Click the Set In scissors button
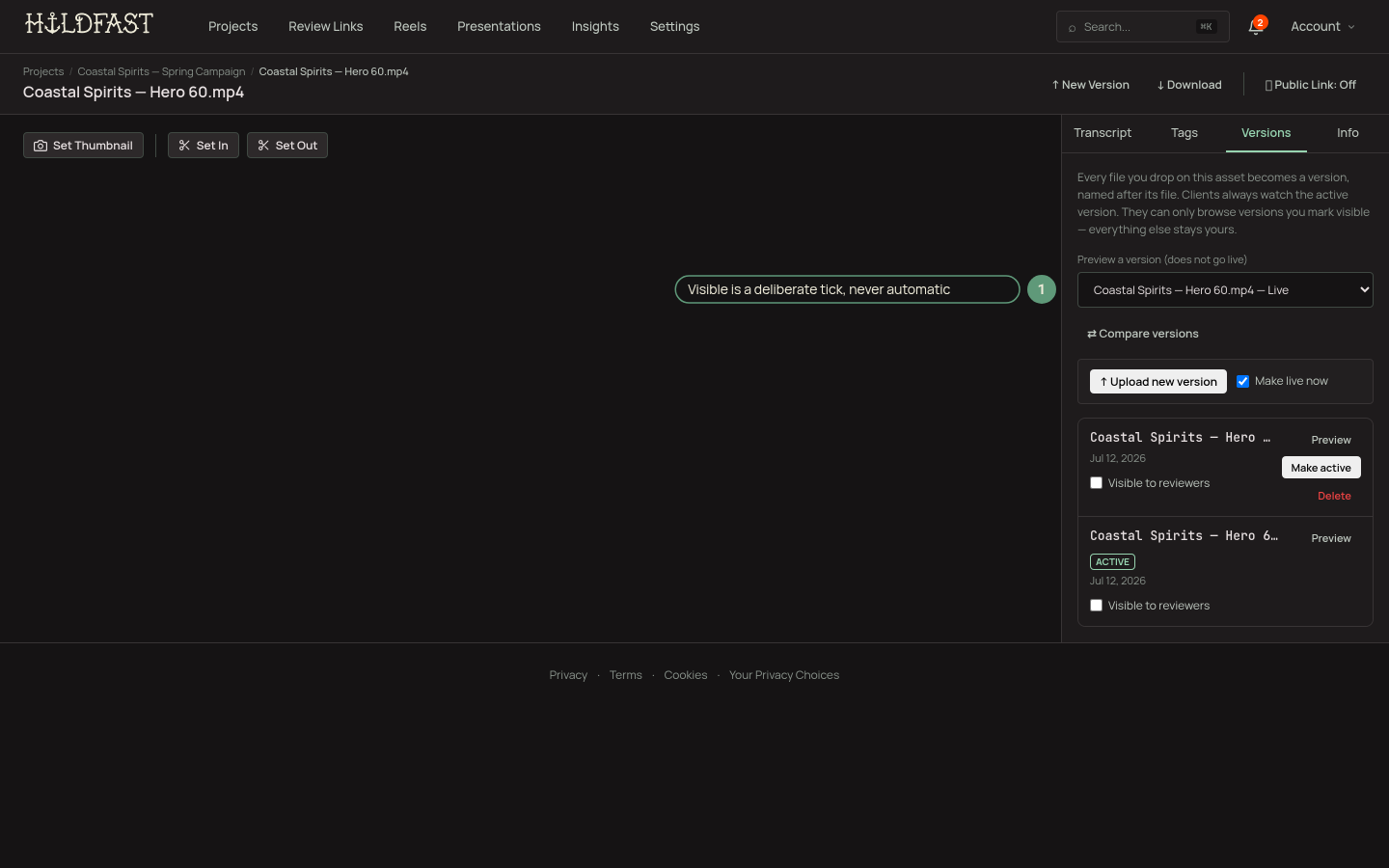 (204, 146)
